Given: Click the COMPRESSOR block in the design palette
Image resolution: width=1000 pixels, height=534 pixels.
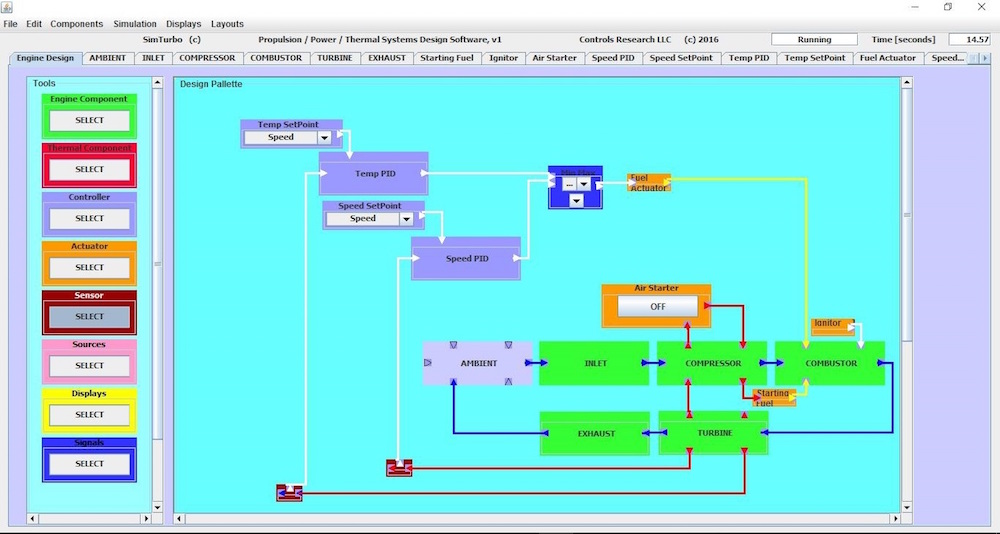Looking at the screenshot, I should pos(712,363).
